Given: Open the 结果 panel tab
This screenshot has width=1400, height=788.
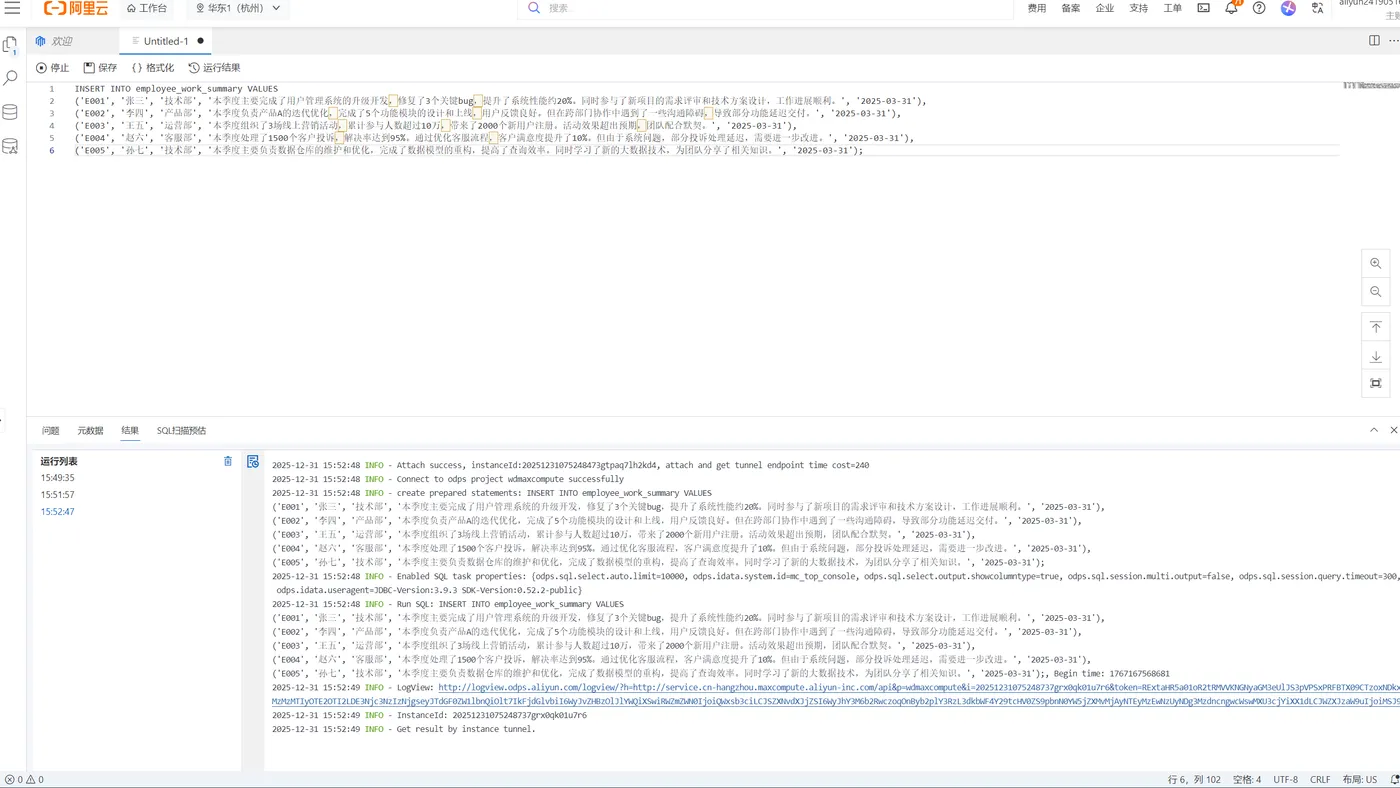Looking at the screenshot, I should pyautogui.click(x=130, y=431).
